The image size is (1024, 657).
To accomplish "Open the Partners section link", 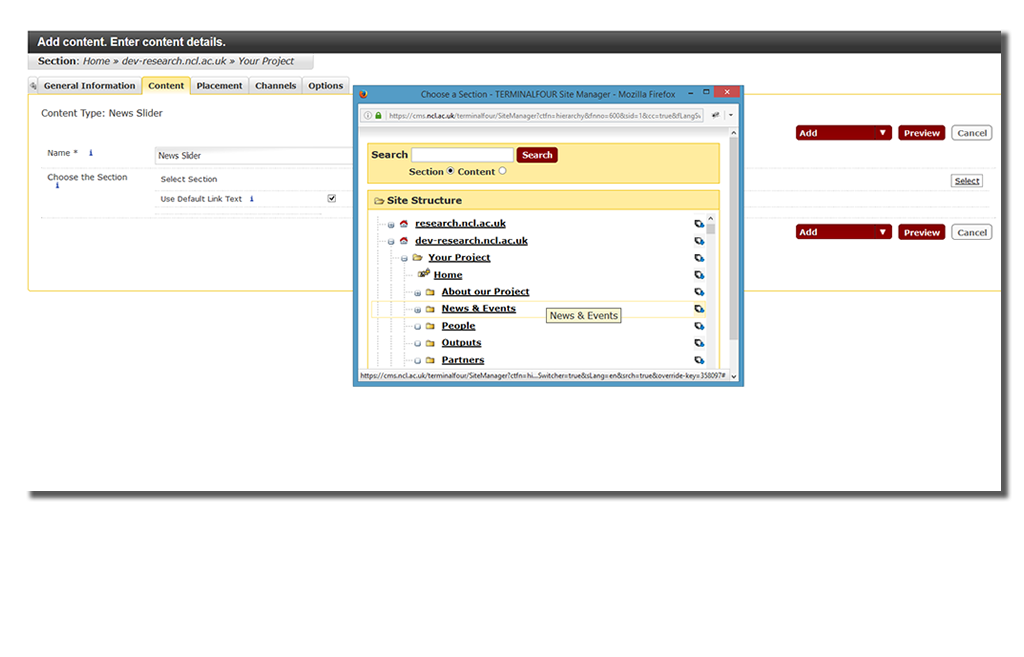I will click(462, 360).
